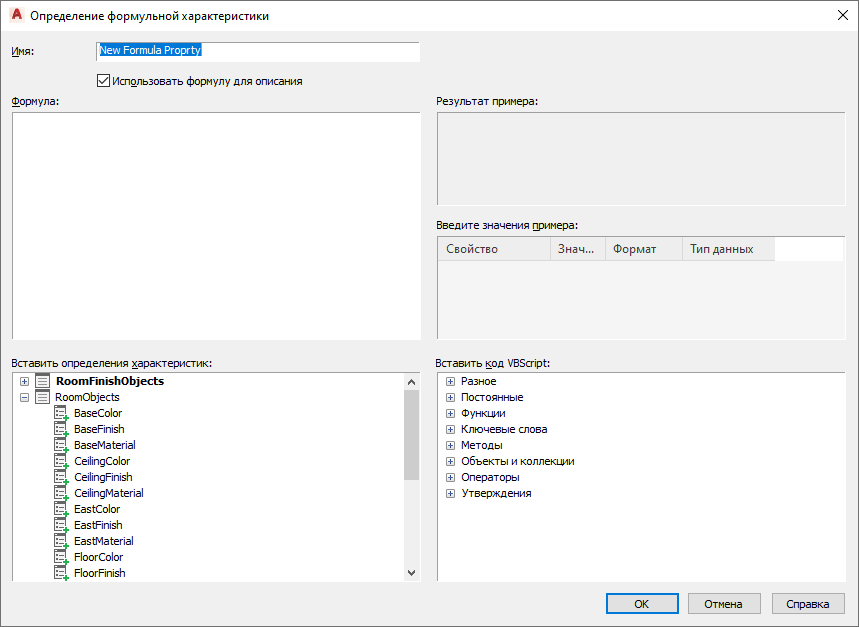Click the BaseMaterial property icon
The width and height of the screenshot is (859, 627).
tap(61, 445)
